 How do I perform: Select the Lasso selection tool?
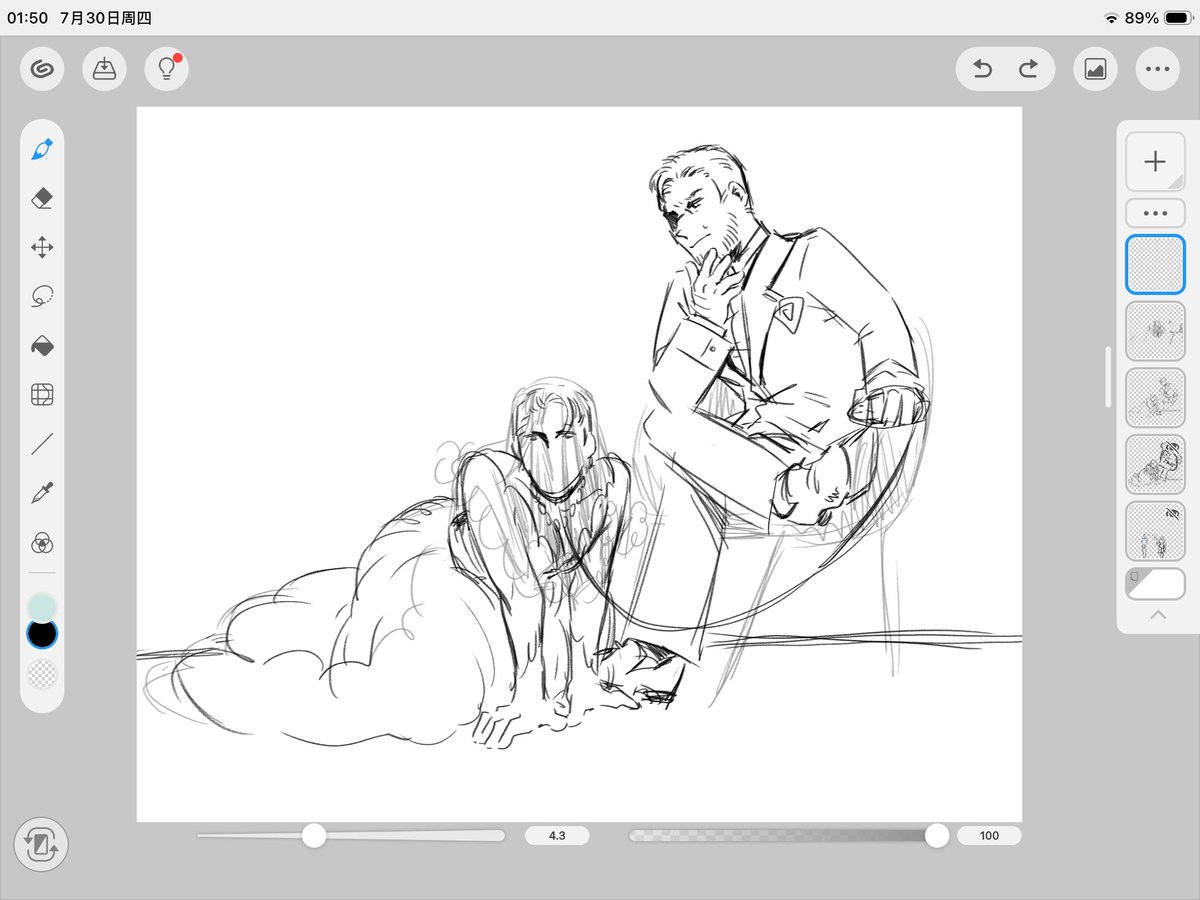(42, 296)
